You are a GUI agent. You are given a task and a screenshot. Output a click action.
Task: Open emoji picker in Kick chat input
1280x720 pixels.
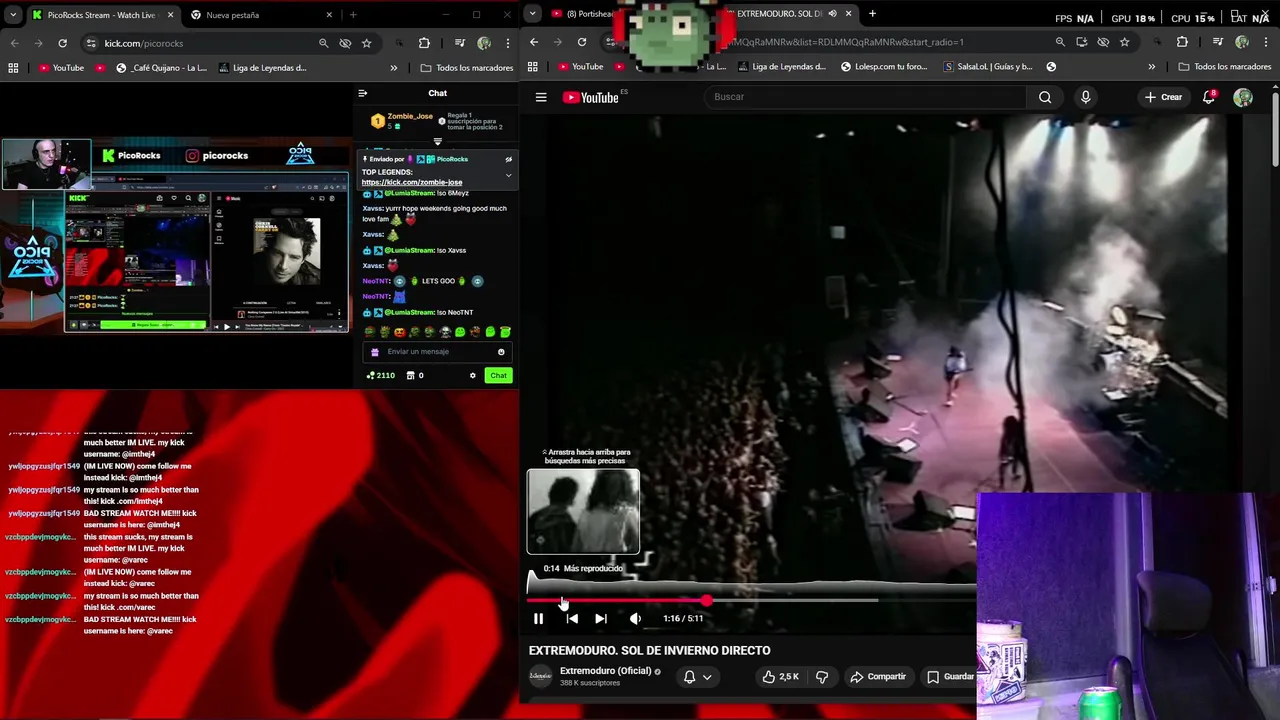(501, 352)
